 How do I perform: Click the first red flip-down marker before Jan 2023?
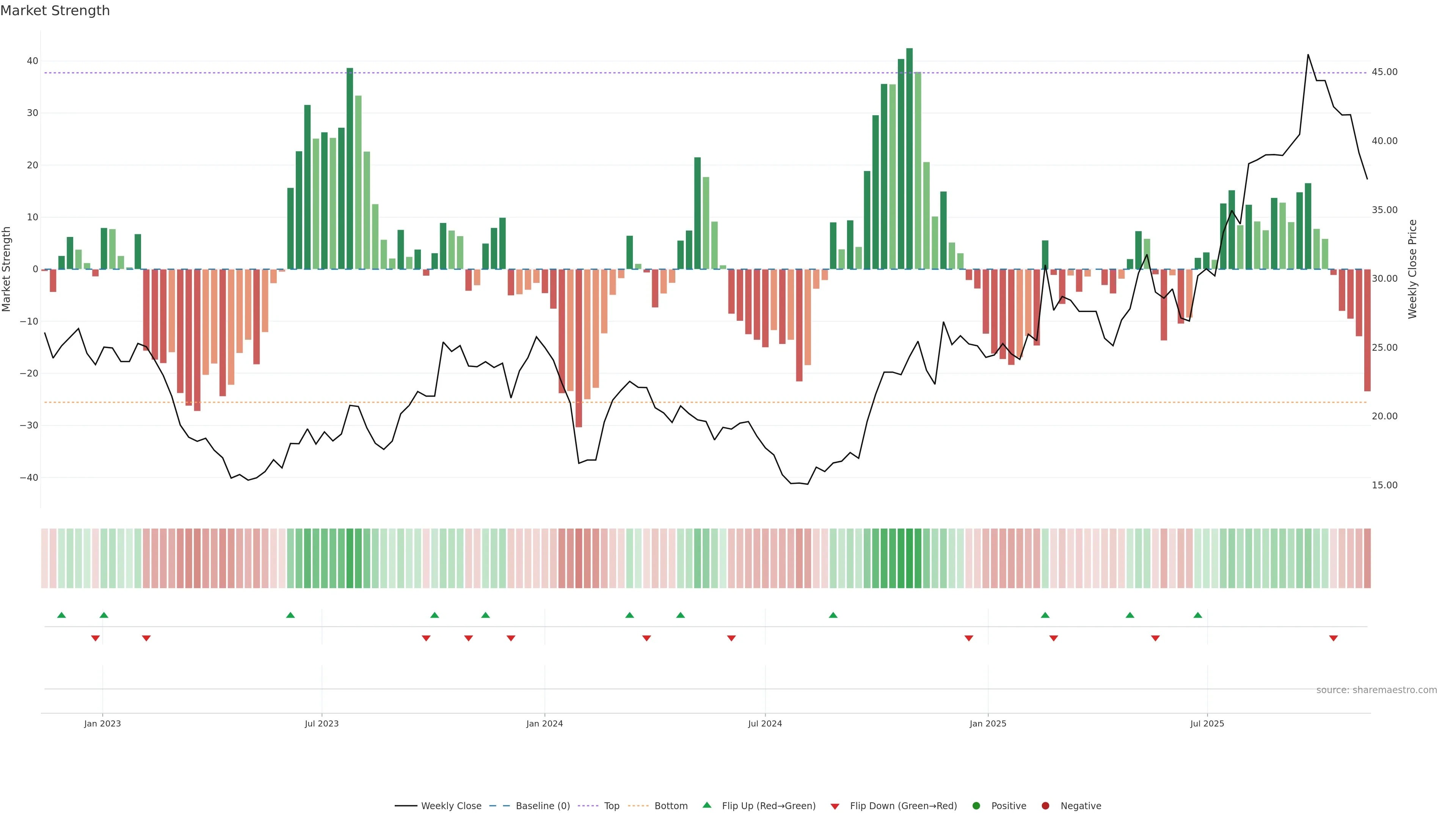click(96, 638)
